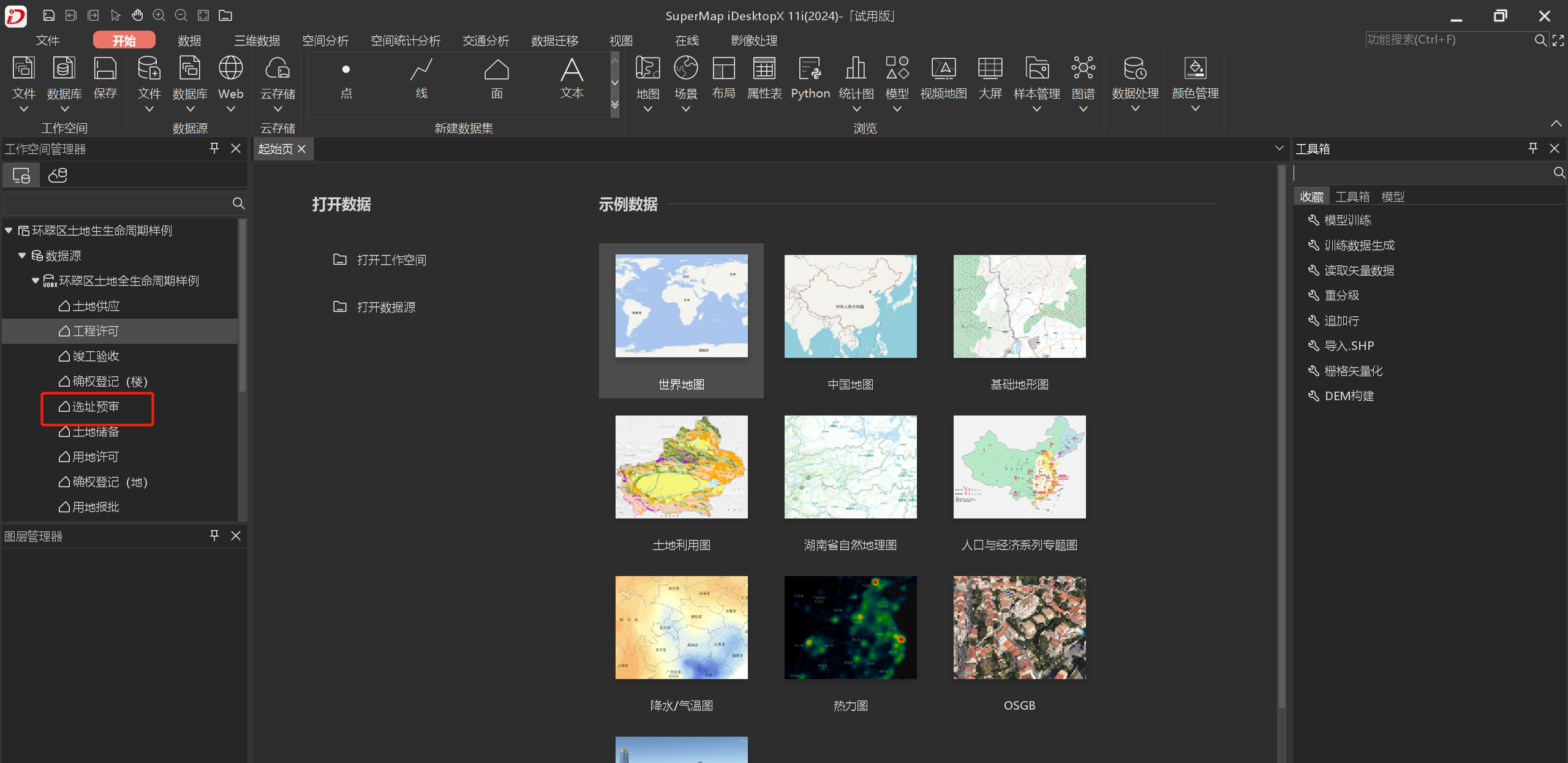Expand the 地图 dropdown arrow
This screenshot has width=1568, height=763.
(x=647, y=109)
